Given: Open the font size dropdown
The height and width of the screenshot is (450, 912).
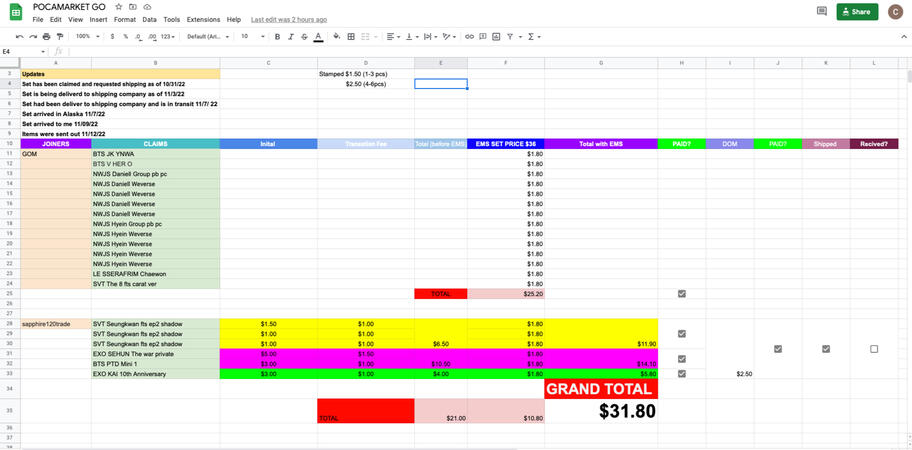Looking at the screenshot, I should [250, 36].
